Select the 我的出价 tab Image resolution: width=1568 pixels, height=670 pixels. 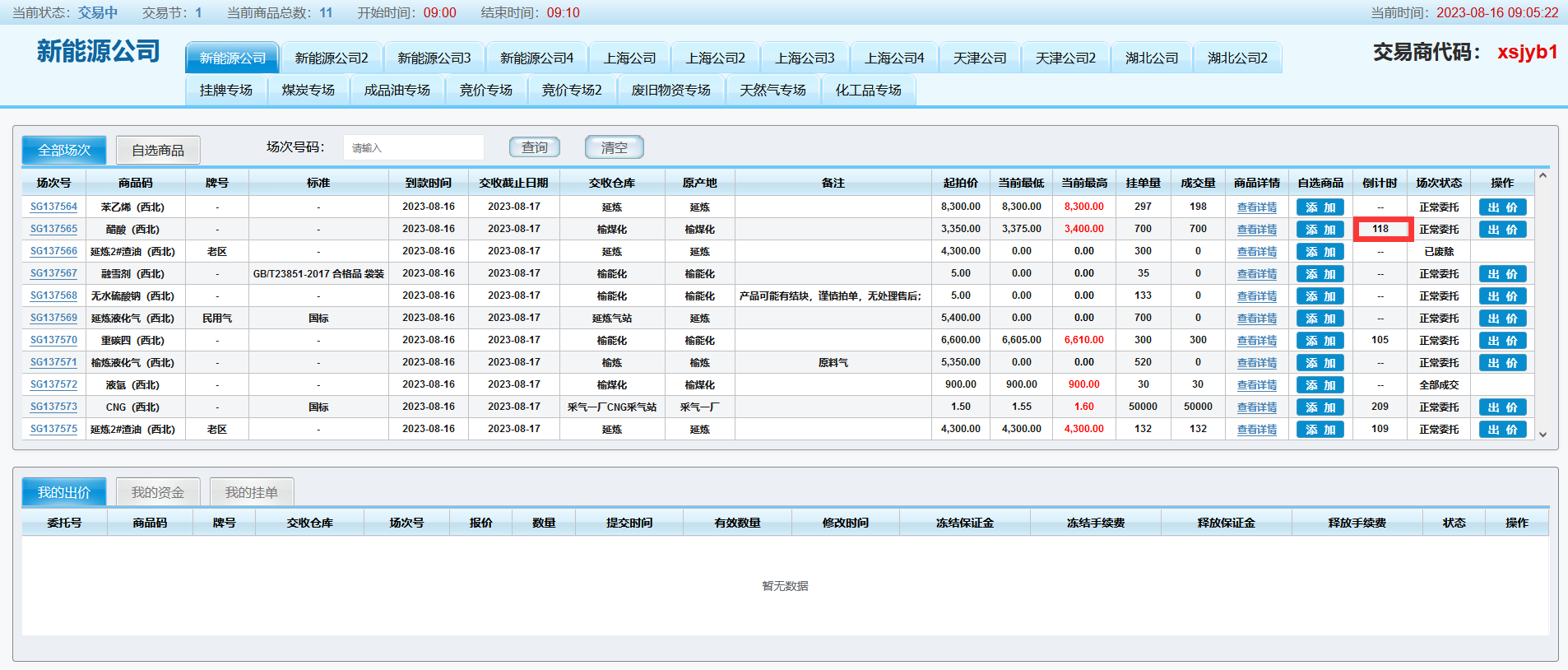[x=64, y=492]
